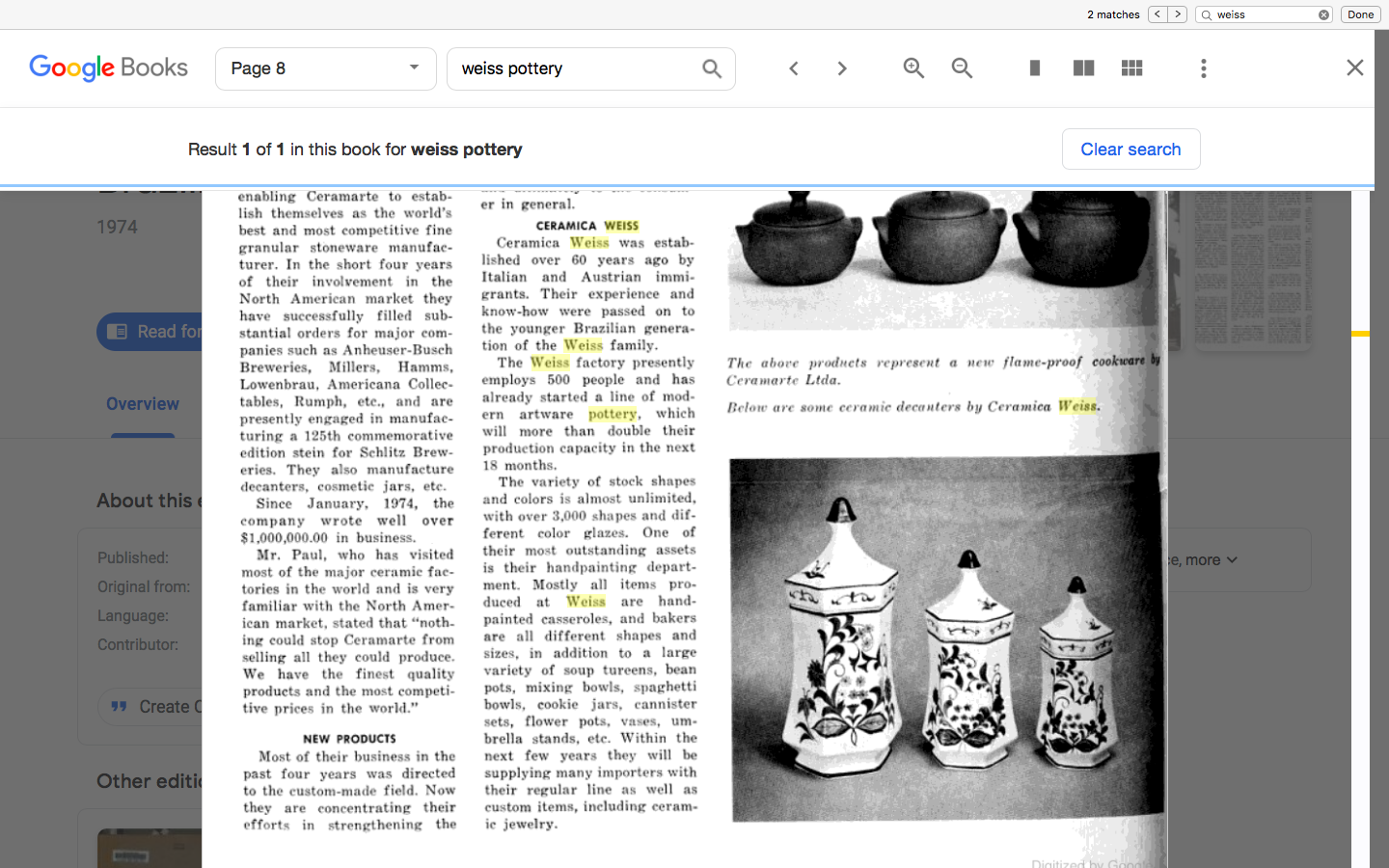Open the three-dot more options menu

coord(1203,68)
